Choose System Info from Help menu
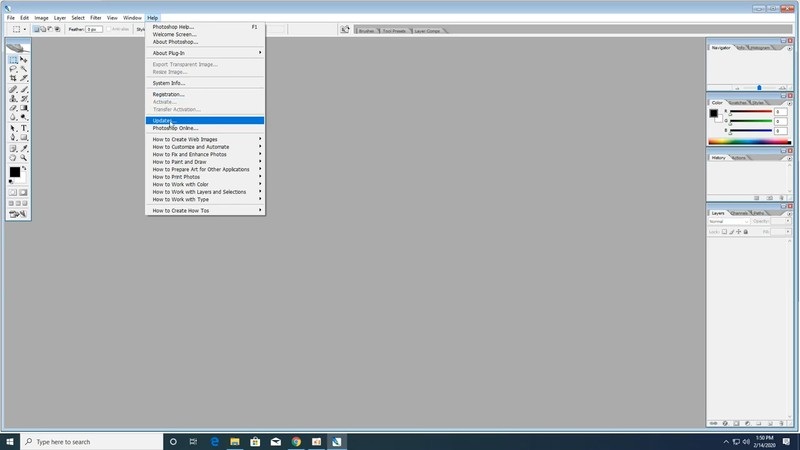800x450 pixels. click(x=169, y=83)
